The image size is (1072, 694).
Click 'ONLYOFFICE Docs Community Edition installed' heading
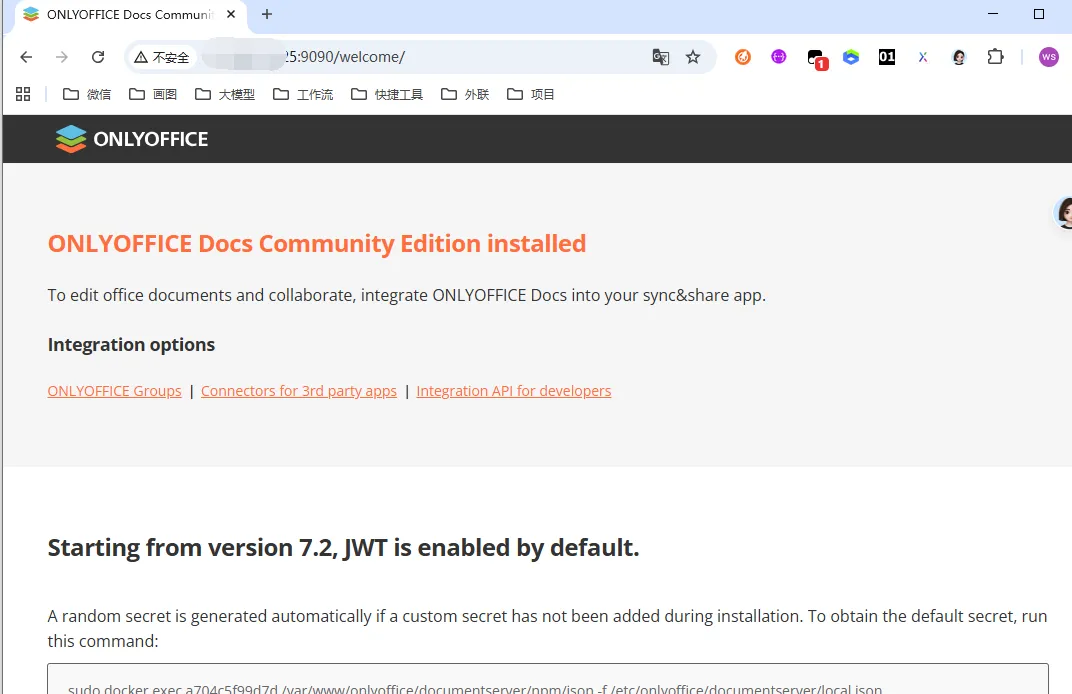tap(317, 243)
